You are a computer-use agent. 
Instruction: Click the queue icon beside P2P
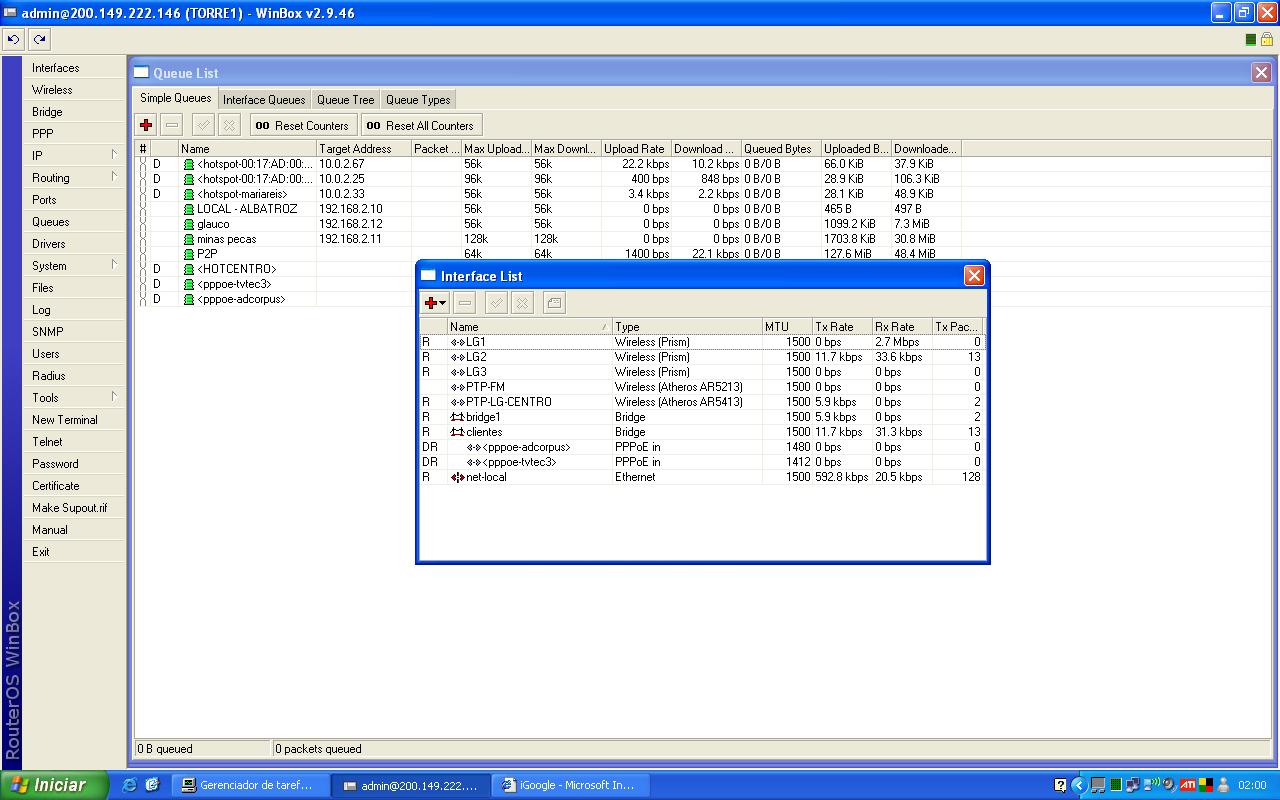pyautogui.click(x=189, y=254)
